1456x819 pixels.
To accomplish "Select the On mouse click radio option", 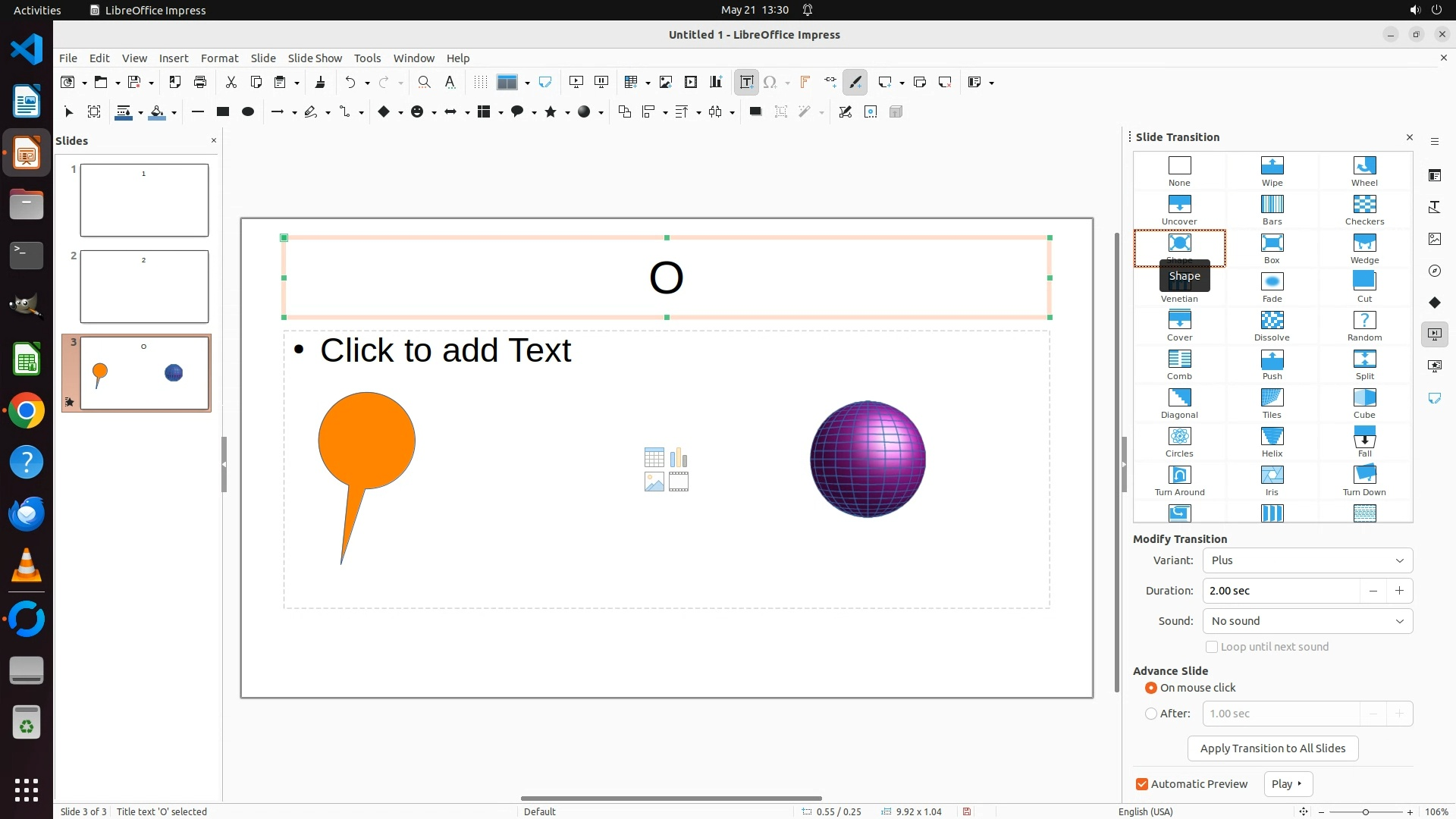I will click(x=1151, y=688).
